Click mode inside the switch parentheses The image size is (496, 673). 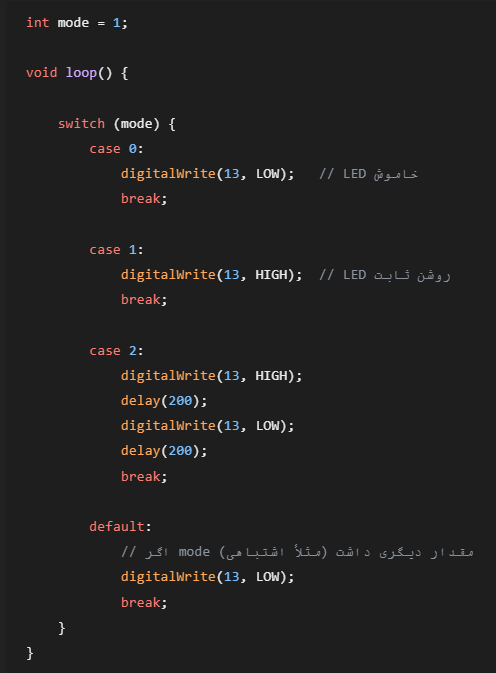(x=136, y=124)
